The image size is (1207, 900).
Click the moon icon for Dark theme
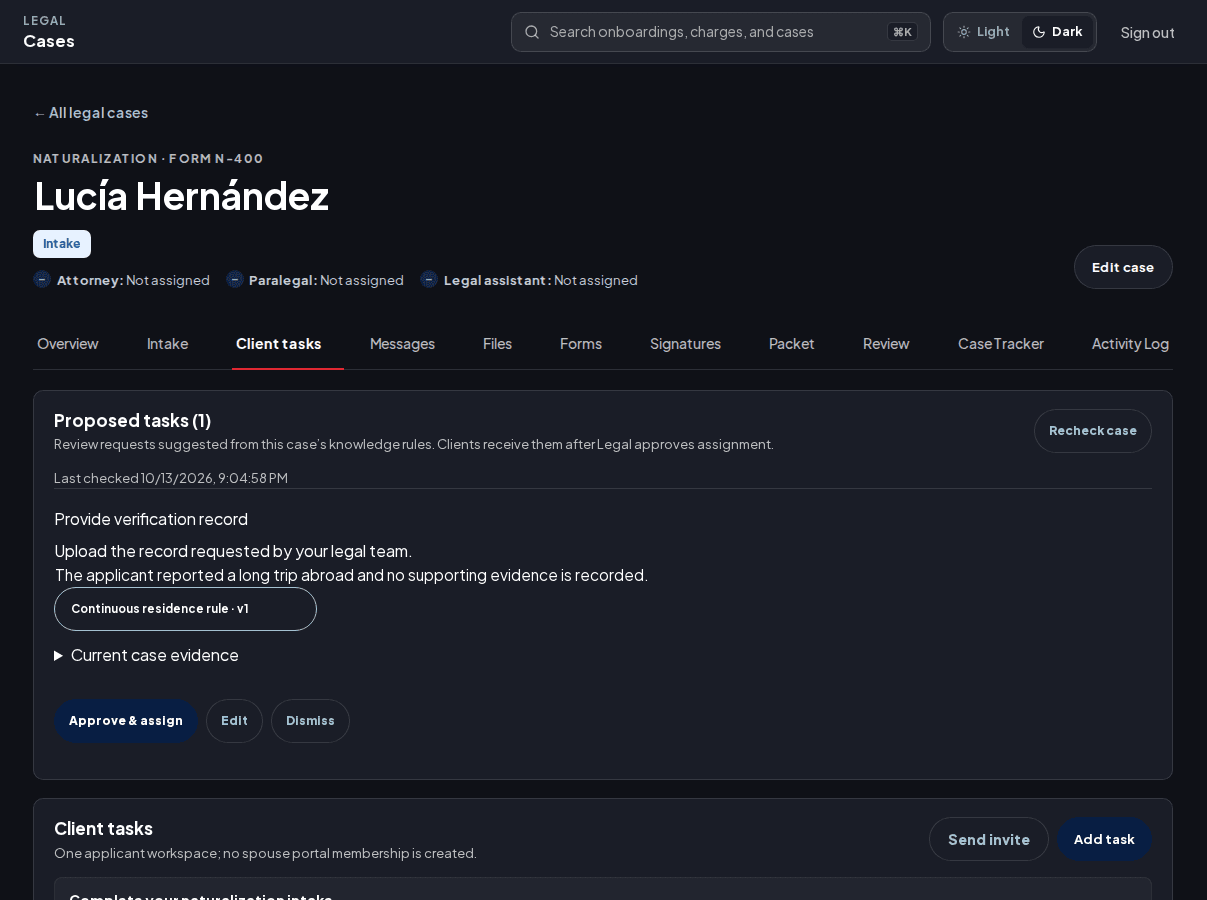(1039, 32)
